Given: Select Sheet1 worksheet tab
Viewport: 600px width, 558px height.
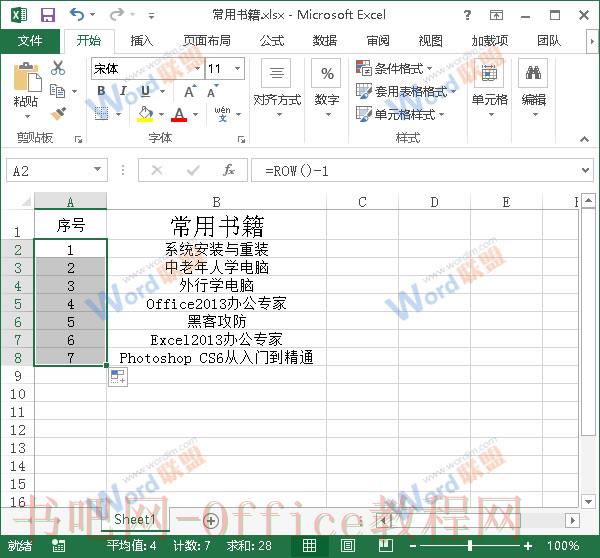Looking at the screenshot, I should (135, 520).
